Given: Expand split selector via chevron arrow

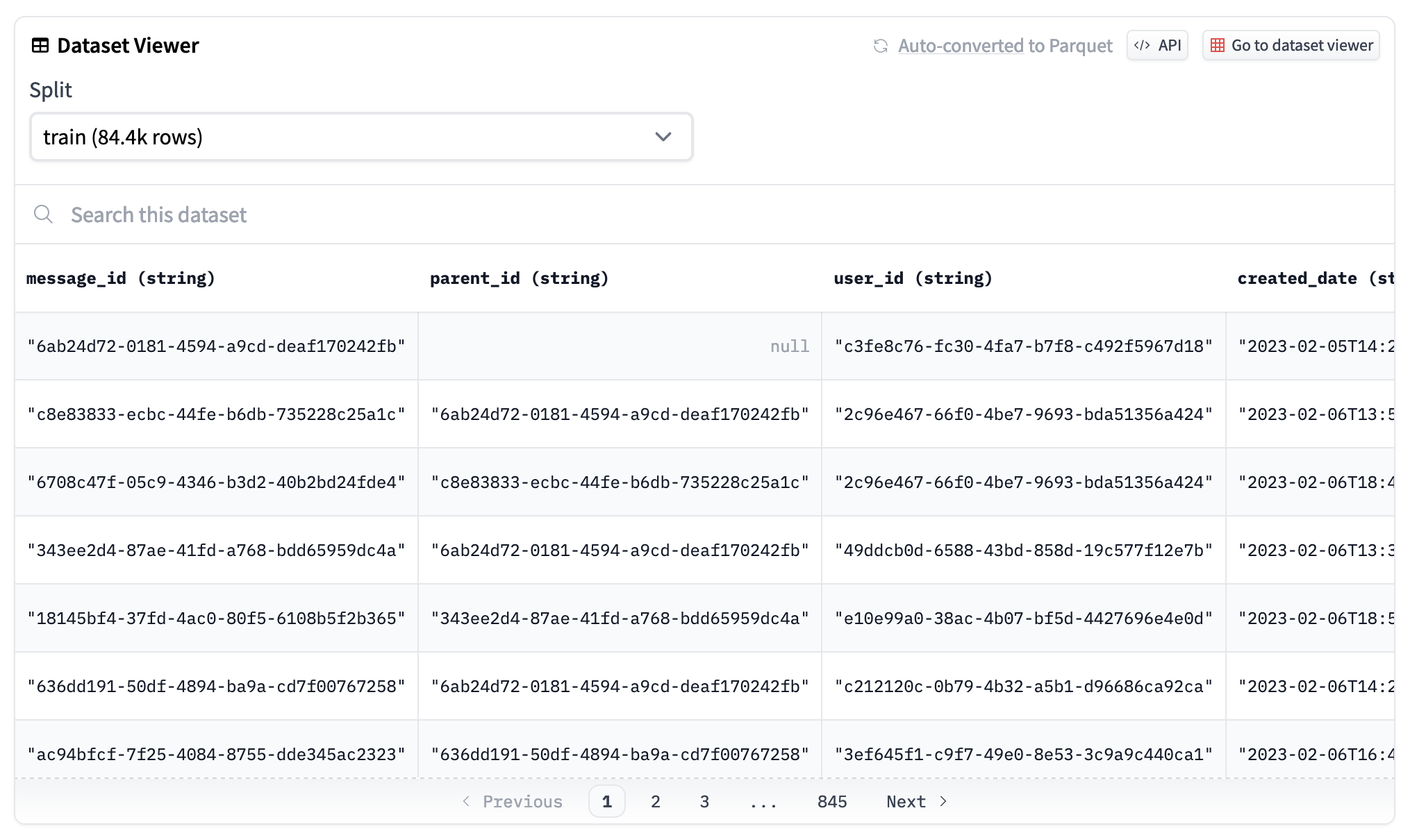Looking at the screenshot, I should (x=663, y=137).
